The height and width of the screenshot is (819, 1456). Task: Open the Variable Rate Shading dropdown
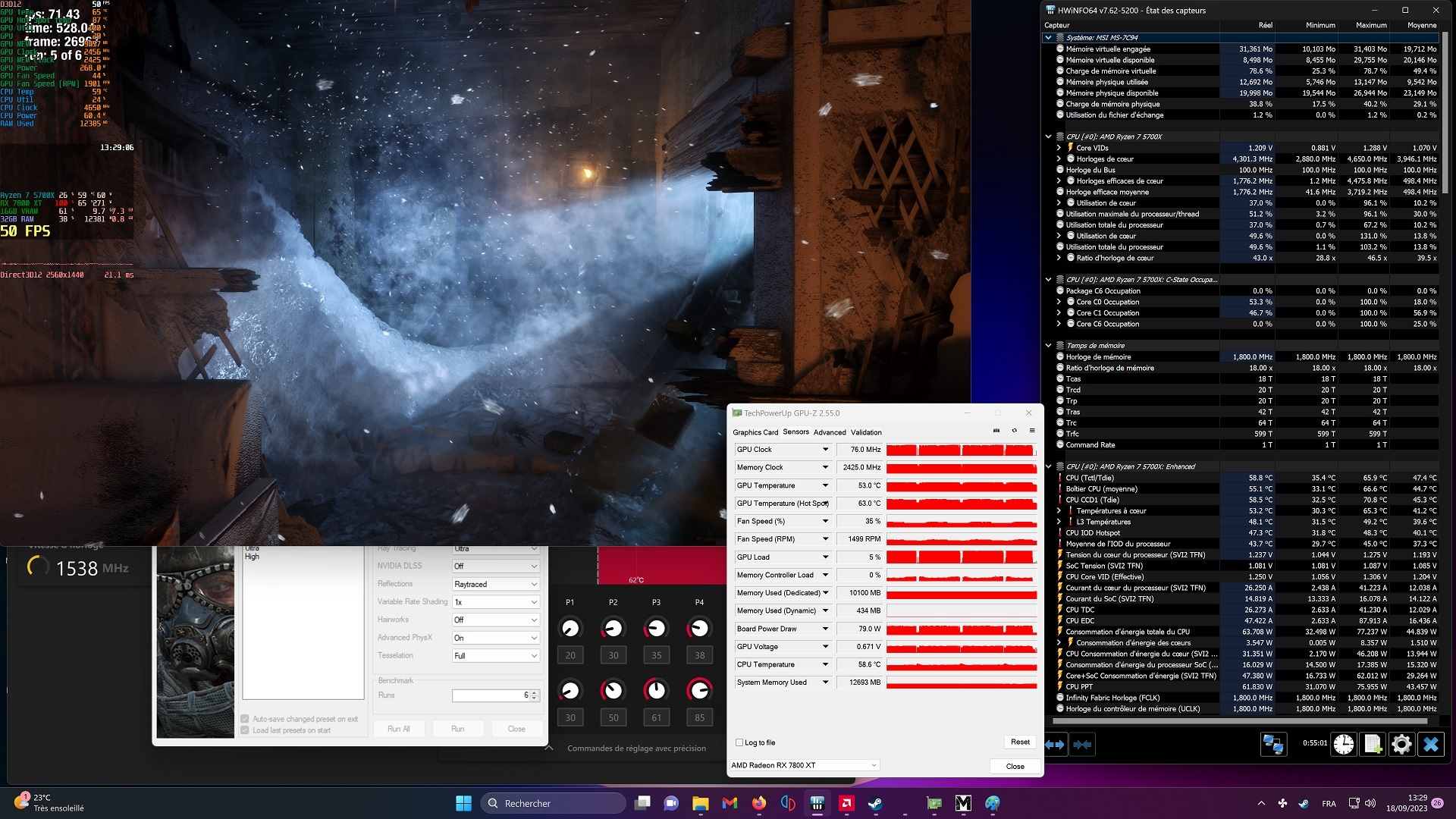pos(496,602)
